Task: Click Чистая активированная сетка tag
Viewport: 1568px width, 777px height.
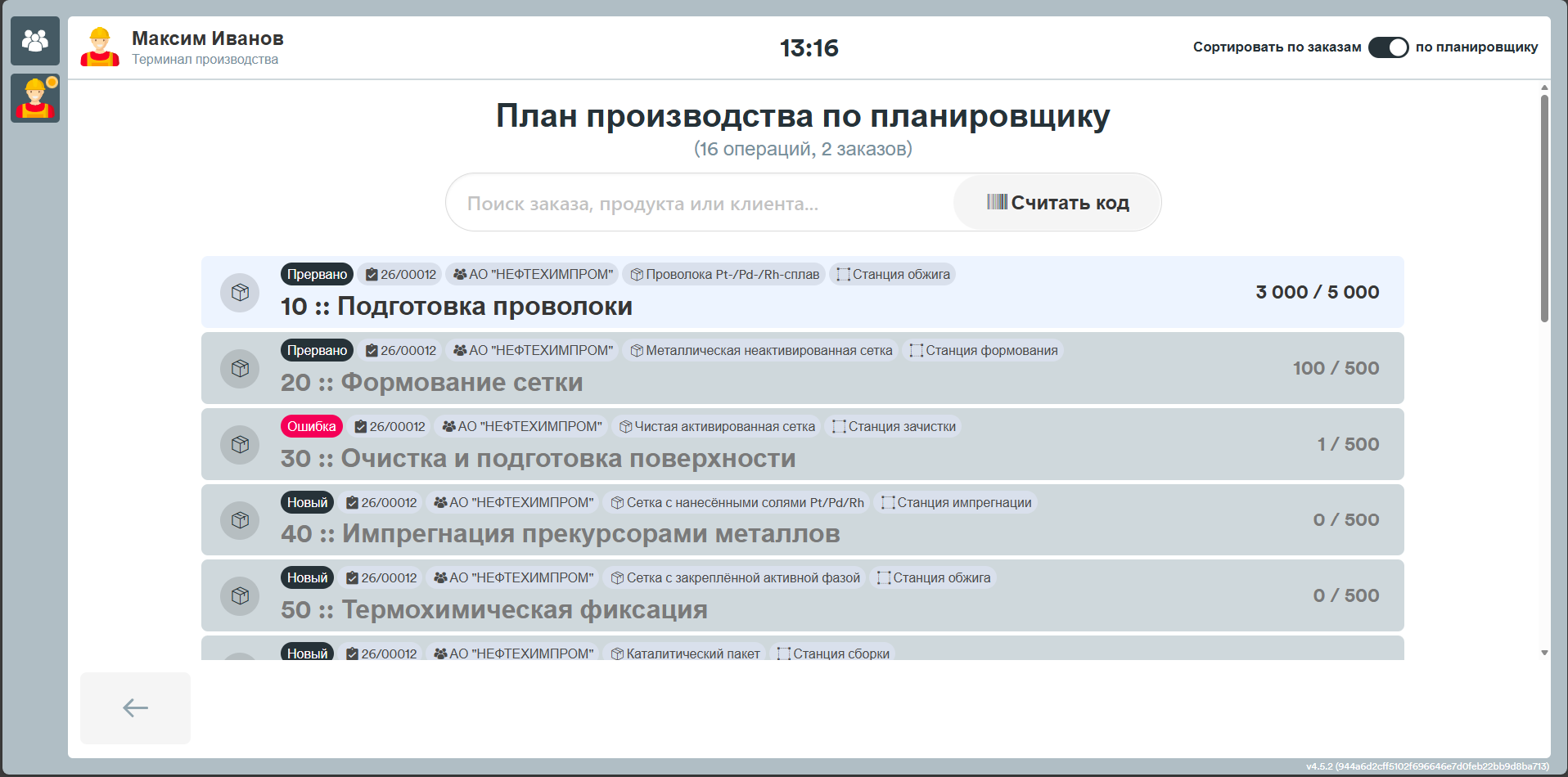Action: pyautogui.click(x=717, y=426)
